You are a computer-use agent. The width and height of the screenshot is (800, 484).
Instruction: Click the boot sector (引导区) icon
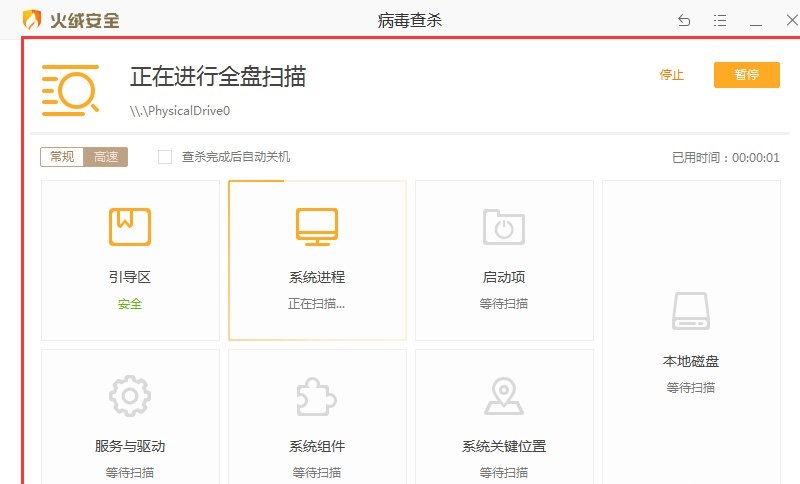pyautogui.click(x=130, y=227)
